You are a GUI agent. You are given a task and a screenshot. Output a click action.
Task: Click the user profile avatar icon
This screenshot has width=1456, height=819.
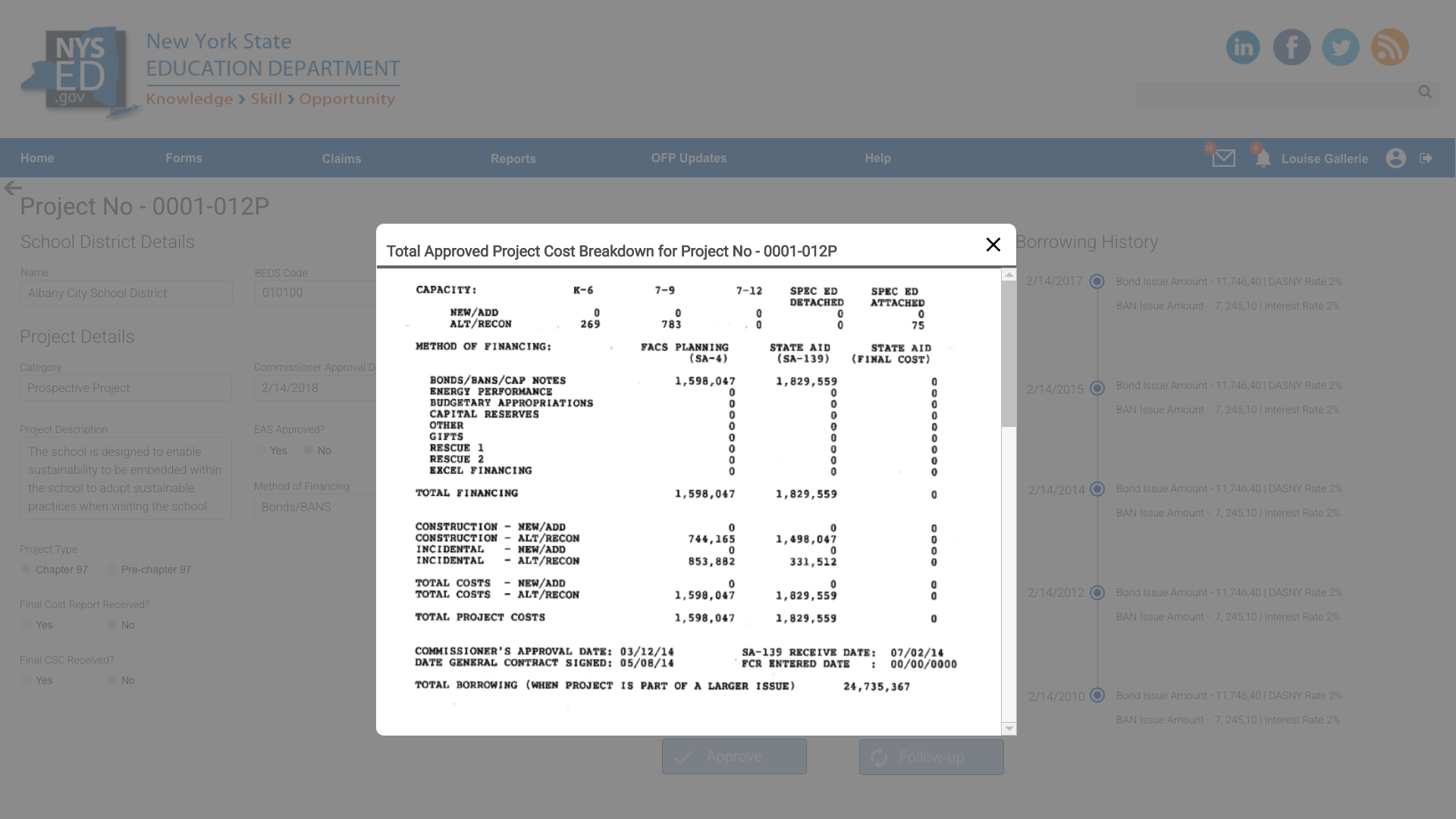coord(1395,158)
